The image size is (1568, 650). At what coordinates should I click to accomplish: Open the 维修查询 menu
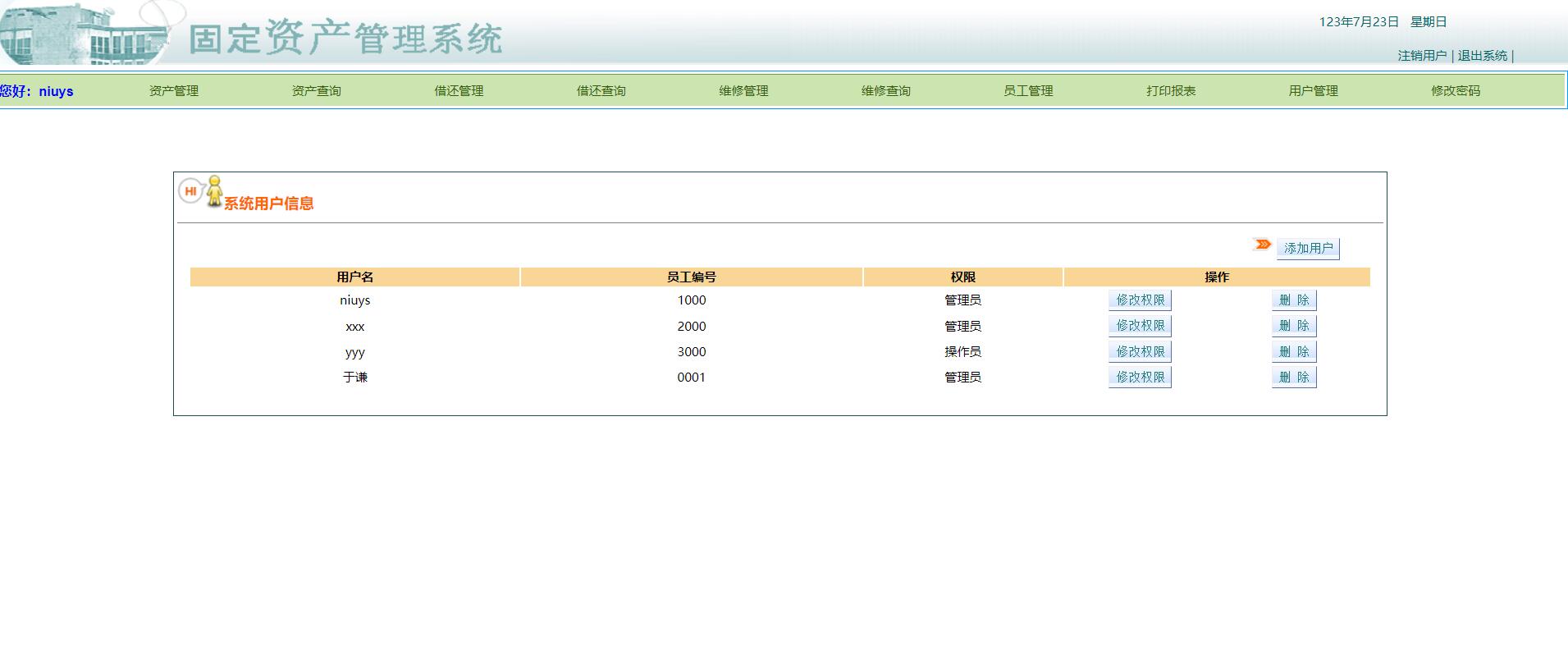click(x=885, y=91)
